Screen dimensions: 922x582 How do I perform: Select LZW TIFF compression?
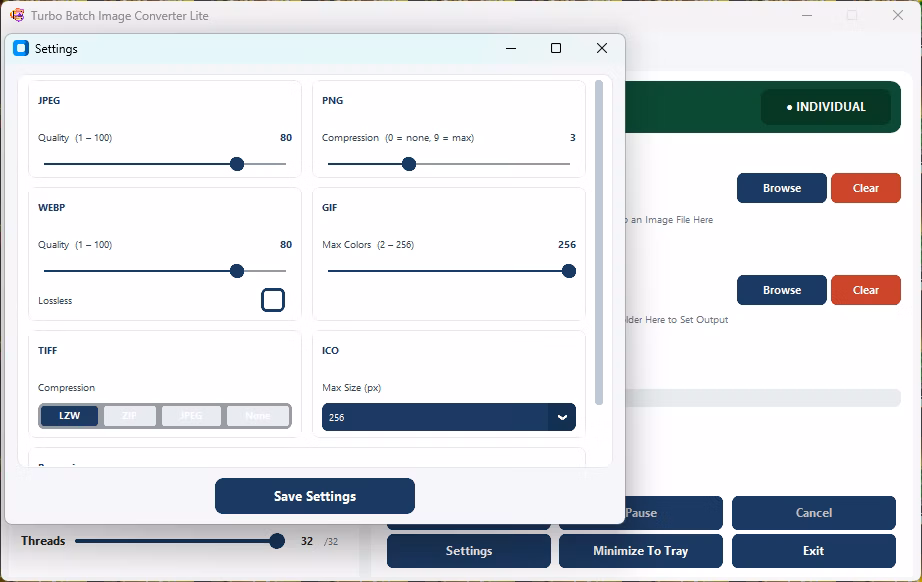tap(69, 416)
